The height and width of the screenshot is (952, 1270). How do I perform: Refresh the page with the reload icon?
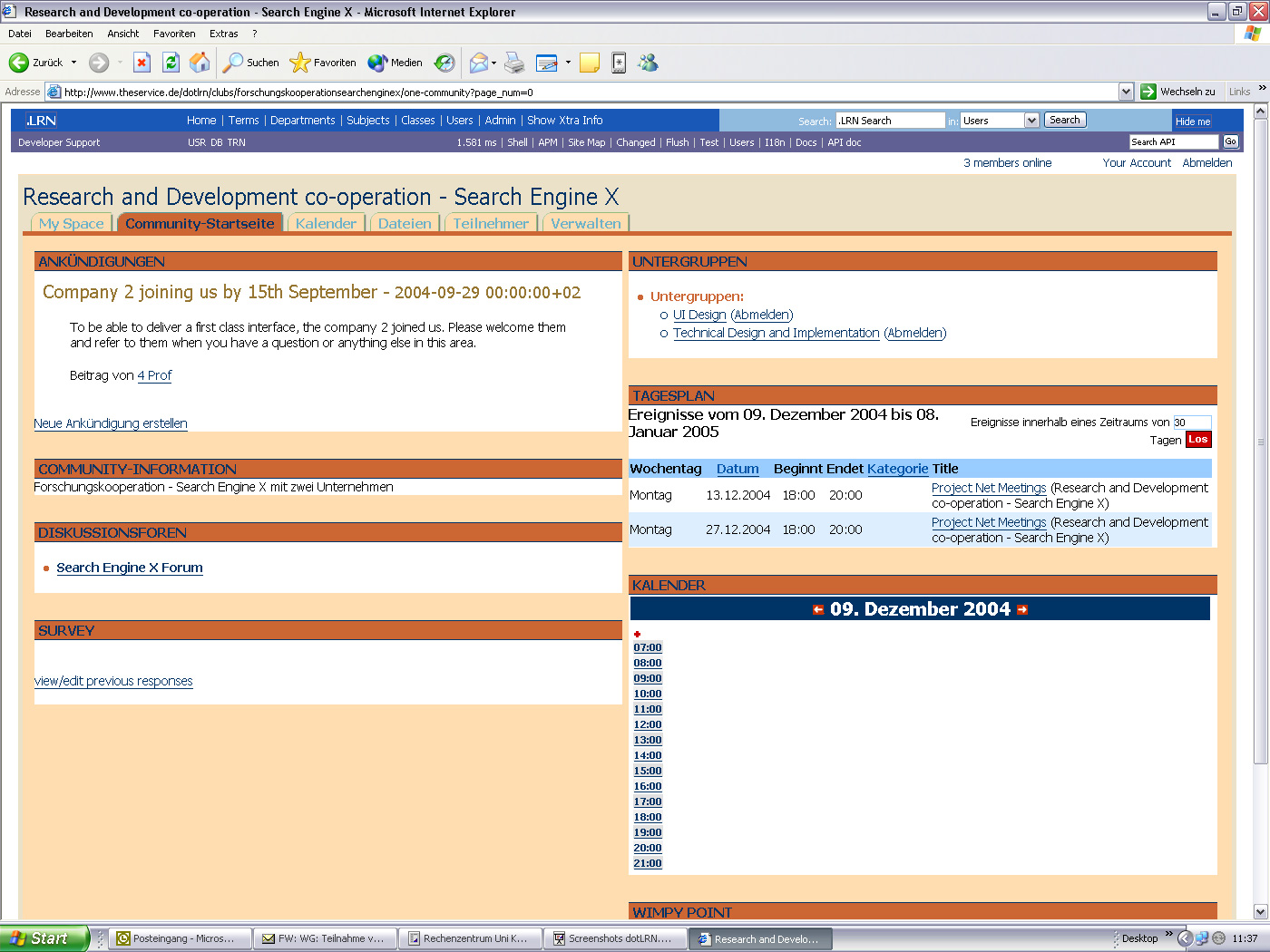tap(171, 63)
